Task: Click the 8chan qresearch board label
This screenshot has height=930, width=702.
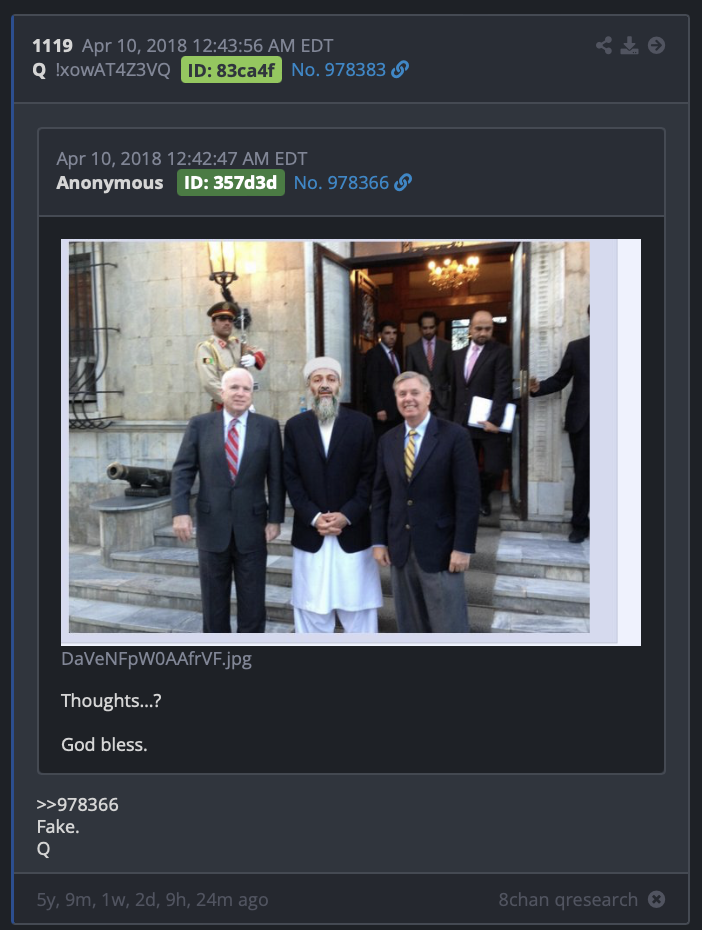Action: pyautogui.click(x=568, y=900)
